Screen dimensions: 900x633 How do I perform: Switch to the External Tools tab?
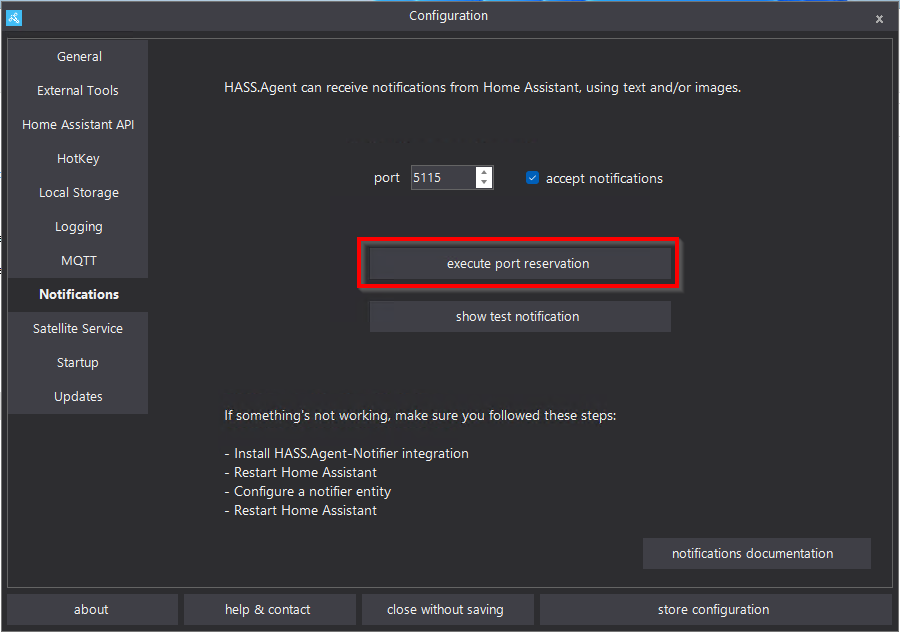pyautogui.click(x=79, y=90)
